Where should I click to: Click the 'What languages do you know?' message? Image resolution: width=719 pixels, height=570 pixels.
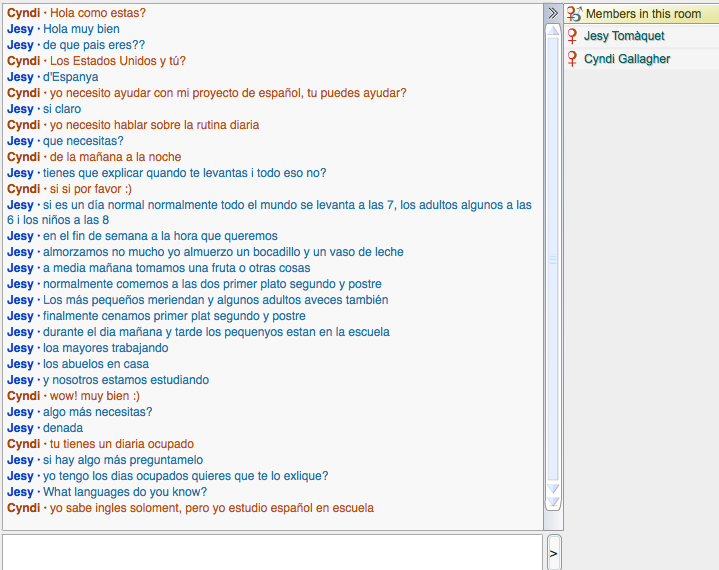pyautogui.click(x=125, y=492)
